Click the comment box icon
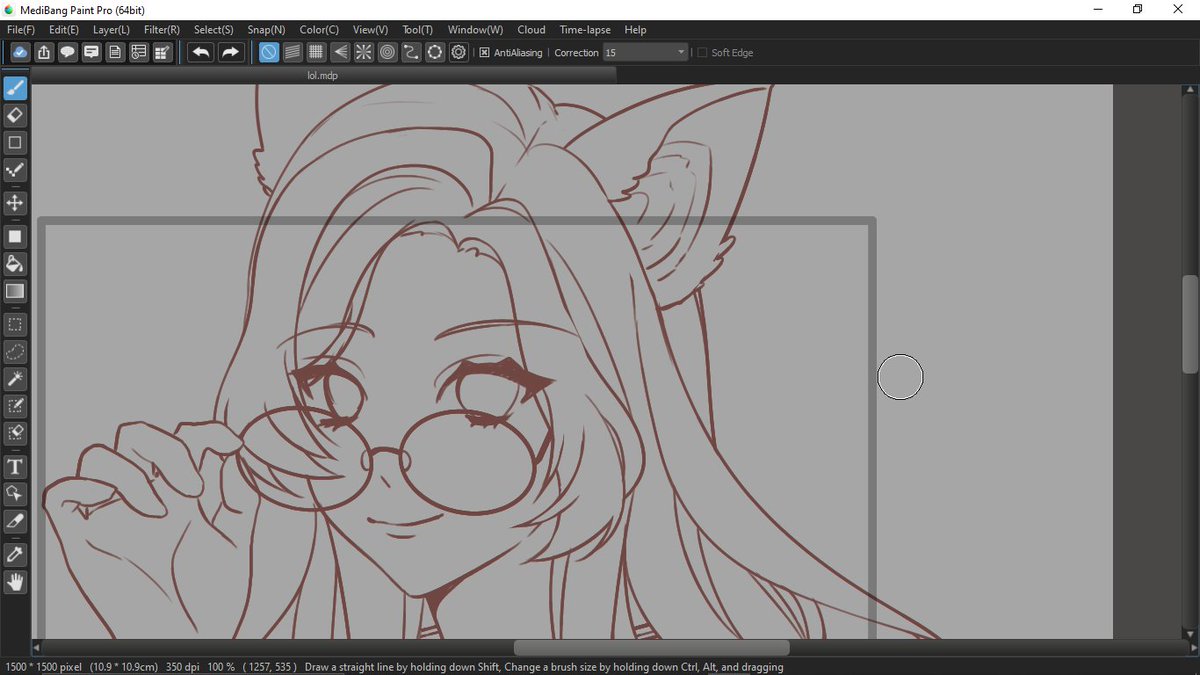Screen dimensions: 1200x675 pos(92,52)
